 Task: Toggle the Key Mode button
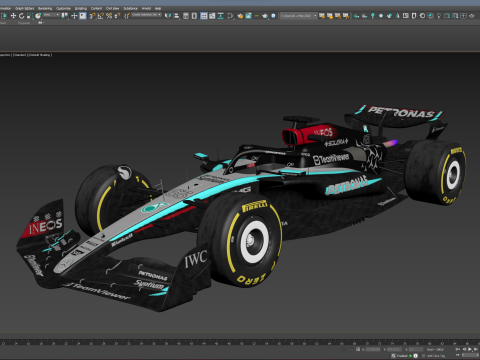pyautogui.click(x=458, y=355)
